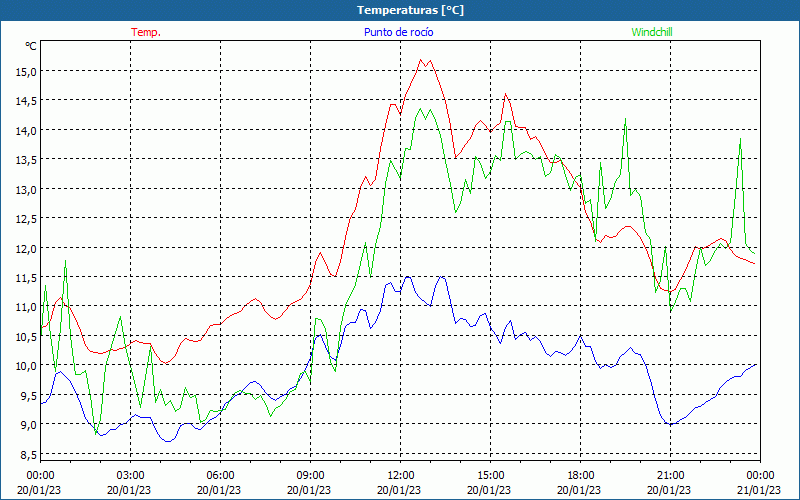This screenshot has height=500, width=800.
Task: Click the 12,5 y-axis value
Action: 27,219
